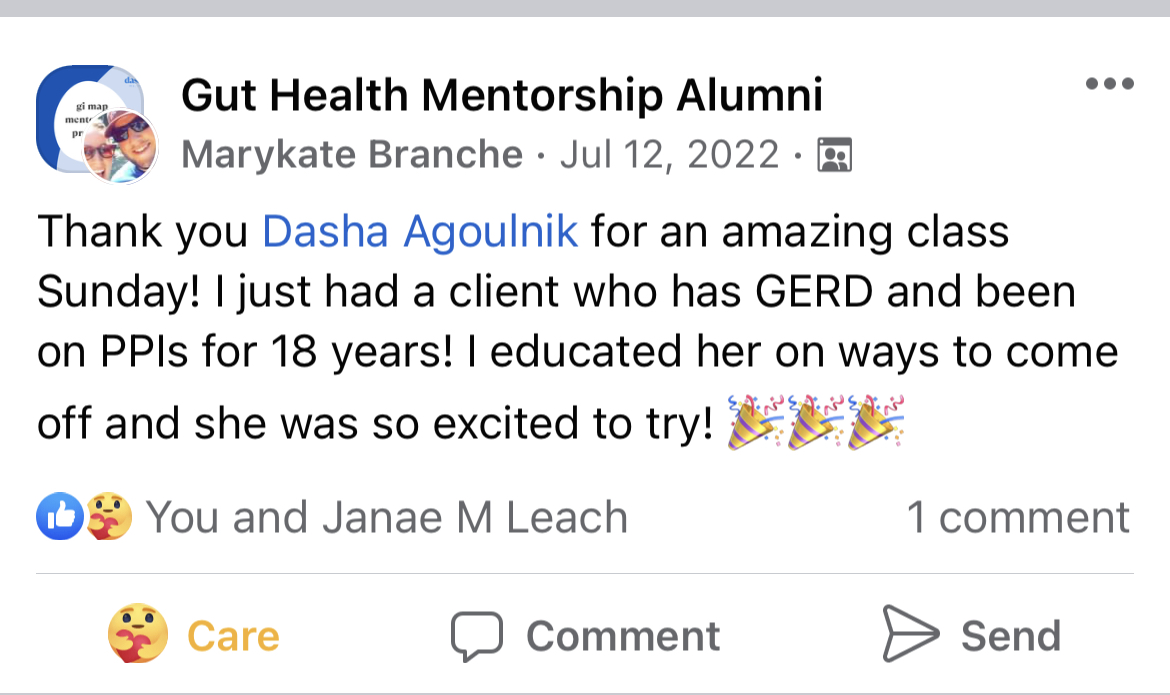
Task: Select the Send button label
Action: click(x=1011, y=636)
